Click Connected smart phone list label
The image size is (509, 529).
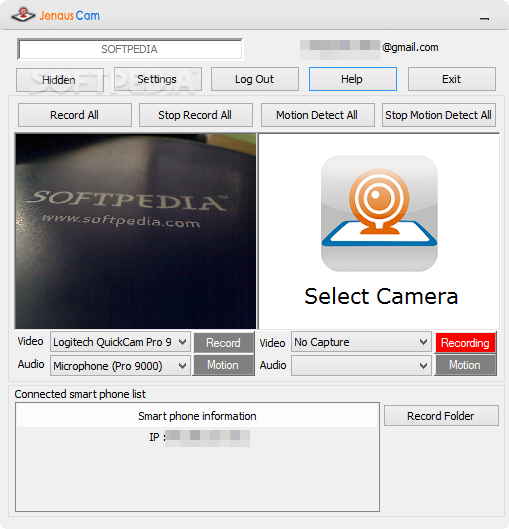click(80, 394)
